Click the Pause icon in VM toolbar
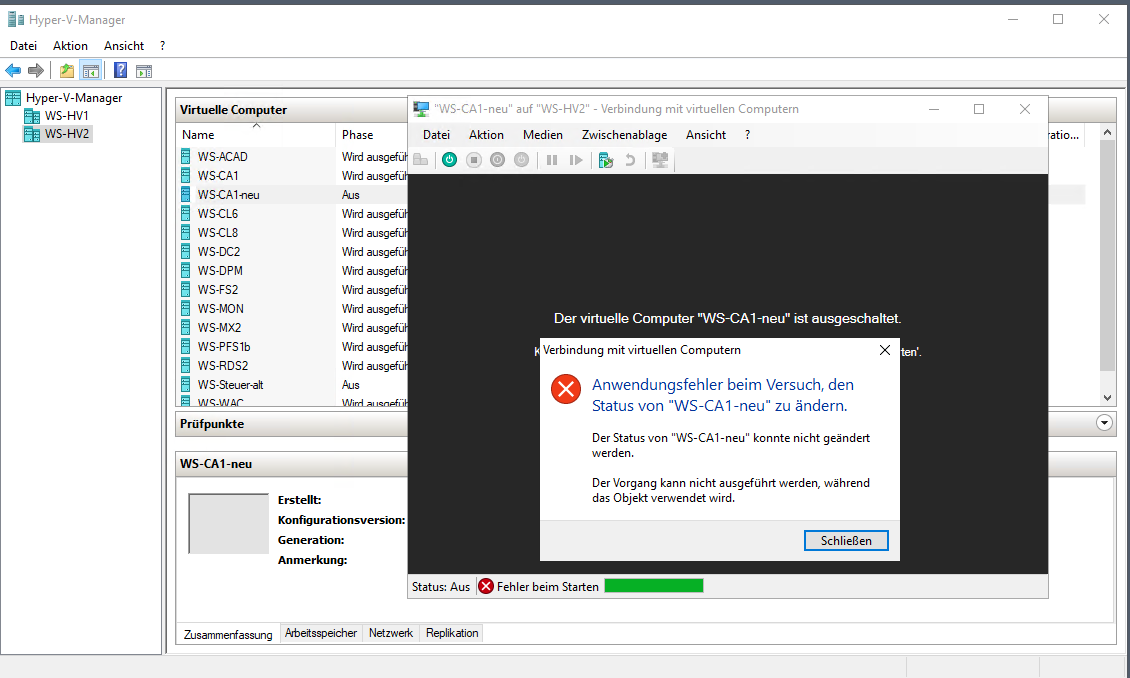The width and height of the screenshot is (1130, 678). click(552, 160)
